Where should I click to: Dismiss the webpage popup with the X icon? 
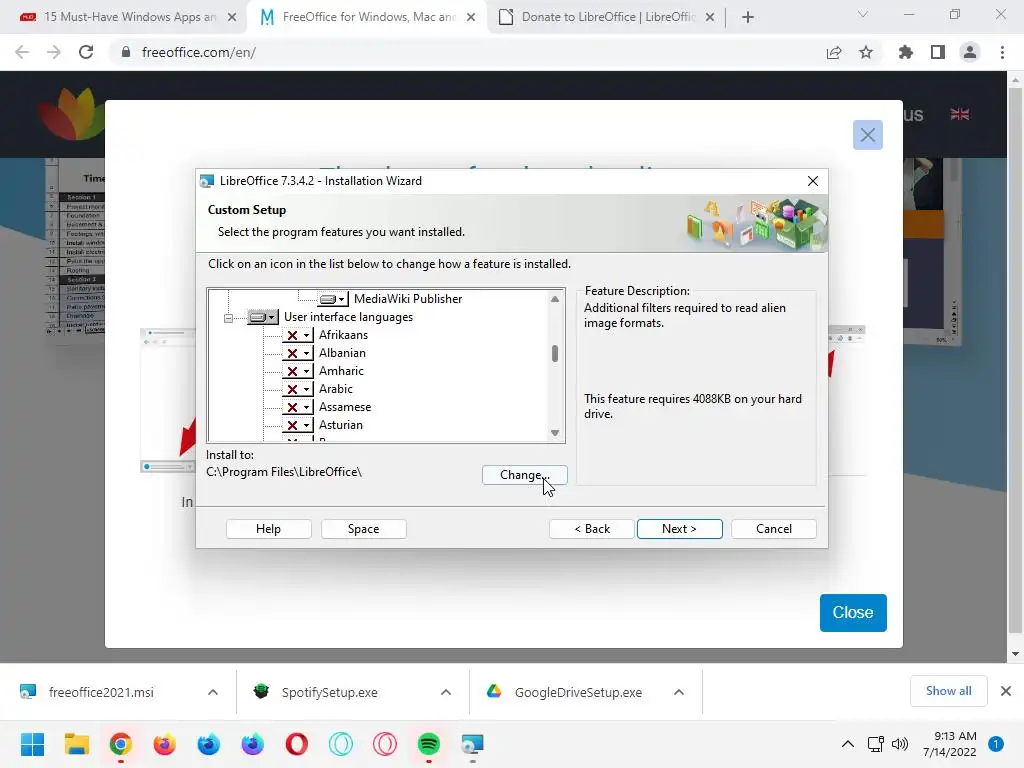[x=867, y=135]
